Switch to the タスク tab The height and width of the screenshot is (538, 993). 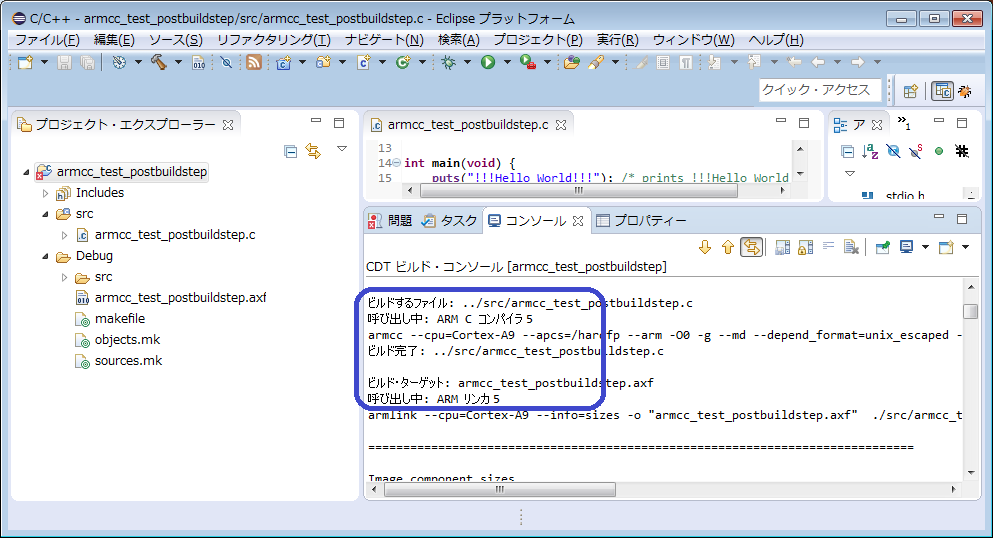tap(450, 220)
